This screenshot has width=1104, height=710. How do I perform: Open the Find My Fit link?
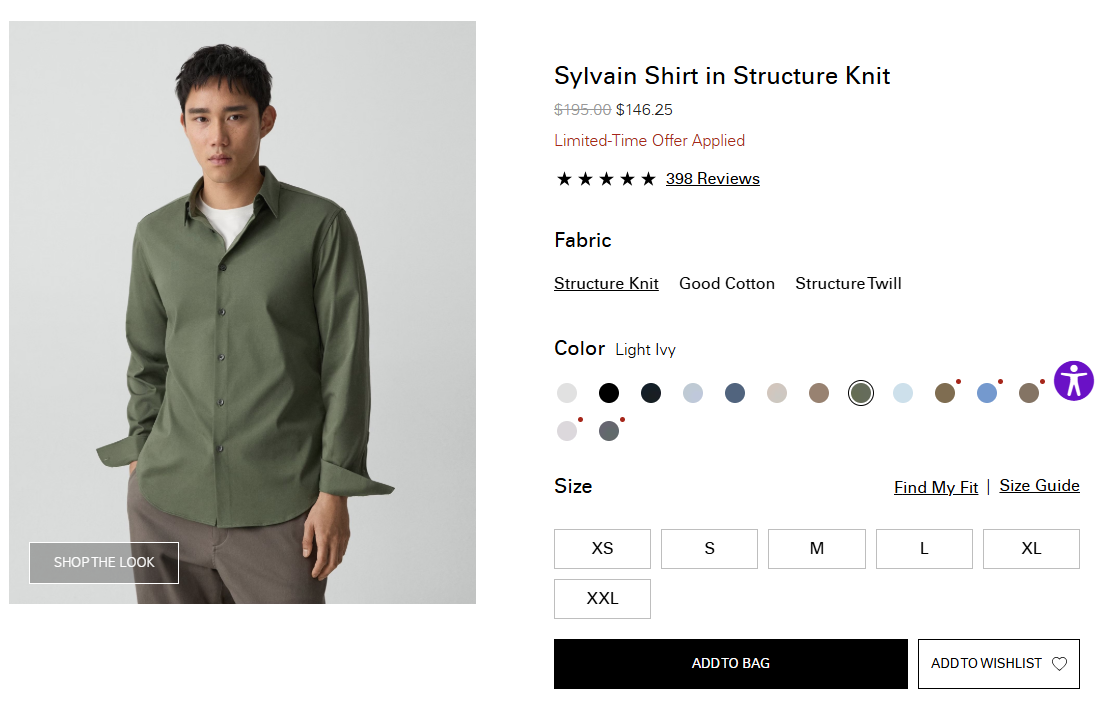(935, 488)
